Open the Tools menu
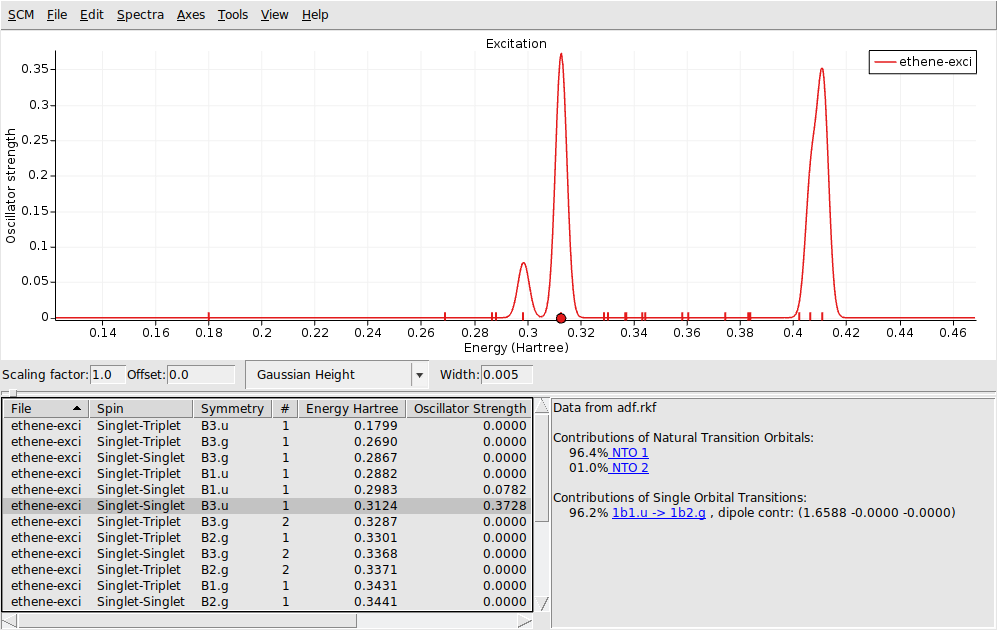This screenshot has height=630, width=997. [x=232, y=14]
